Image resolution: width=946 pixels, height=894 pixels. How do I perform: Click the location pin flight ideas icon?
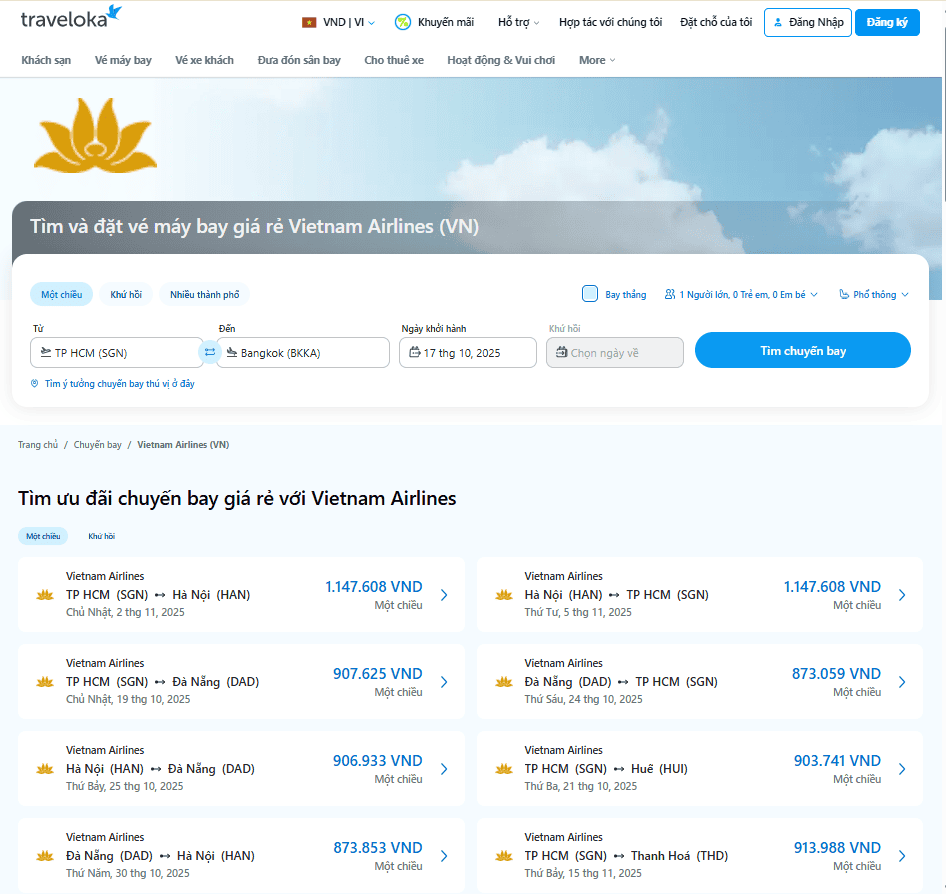[35, 384]
